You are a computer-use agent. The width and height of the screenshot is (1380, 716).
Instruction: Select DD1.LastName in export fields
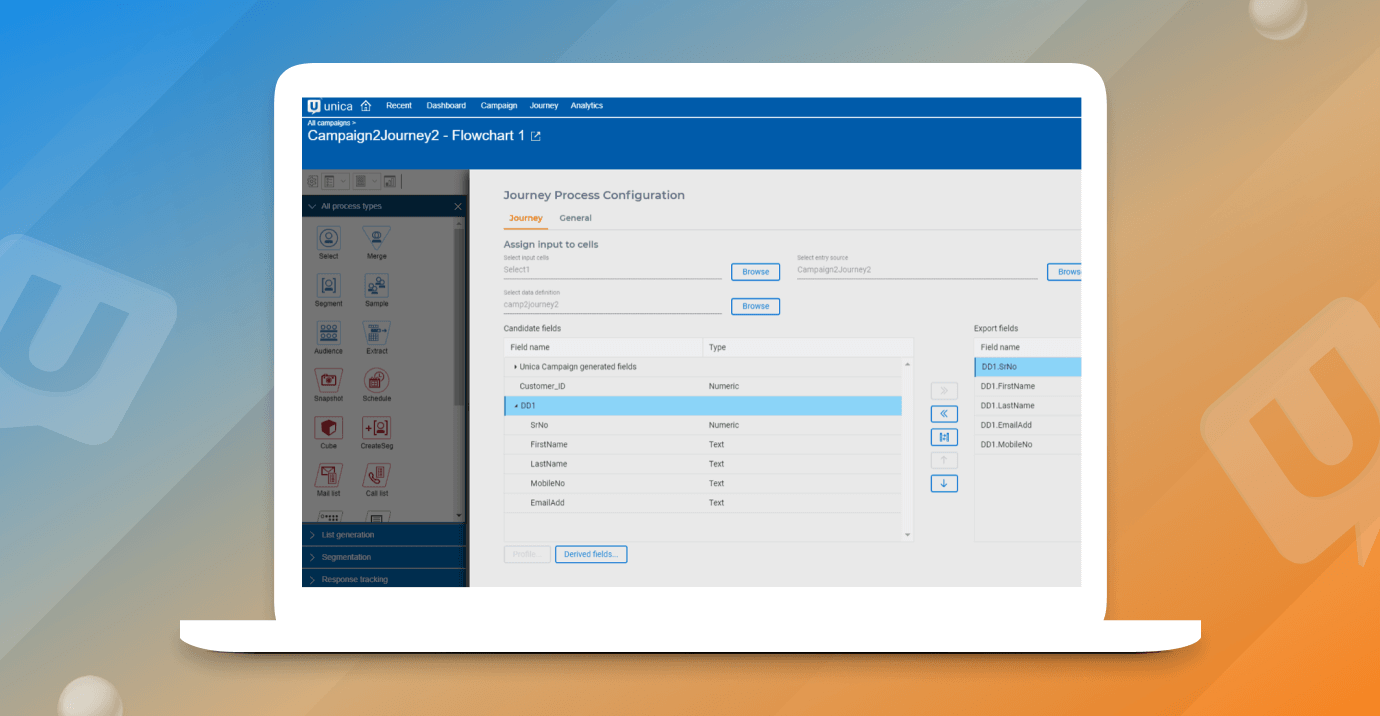point(1028,406)
